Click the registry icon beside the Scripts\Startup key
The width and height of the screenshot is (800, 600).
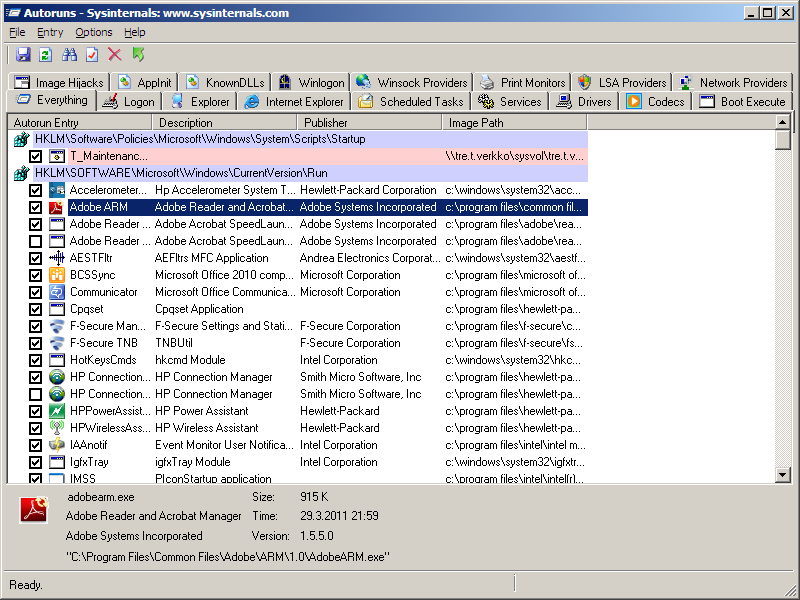[x=21, y=139]
